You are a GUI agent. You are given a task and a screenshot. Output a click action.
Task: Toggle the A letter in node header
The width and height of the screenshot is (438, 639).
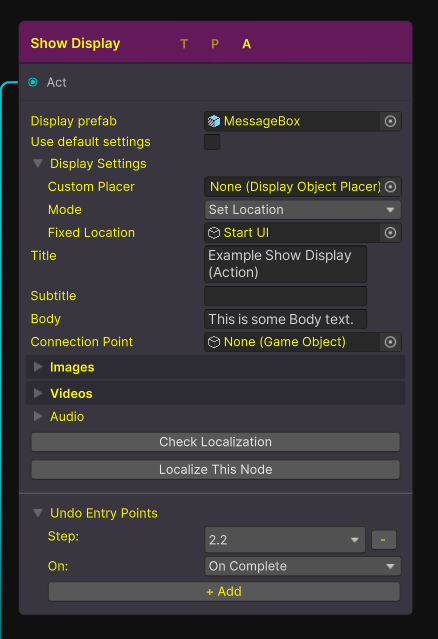tap(247, 44)
